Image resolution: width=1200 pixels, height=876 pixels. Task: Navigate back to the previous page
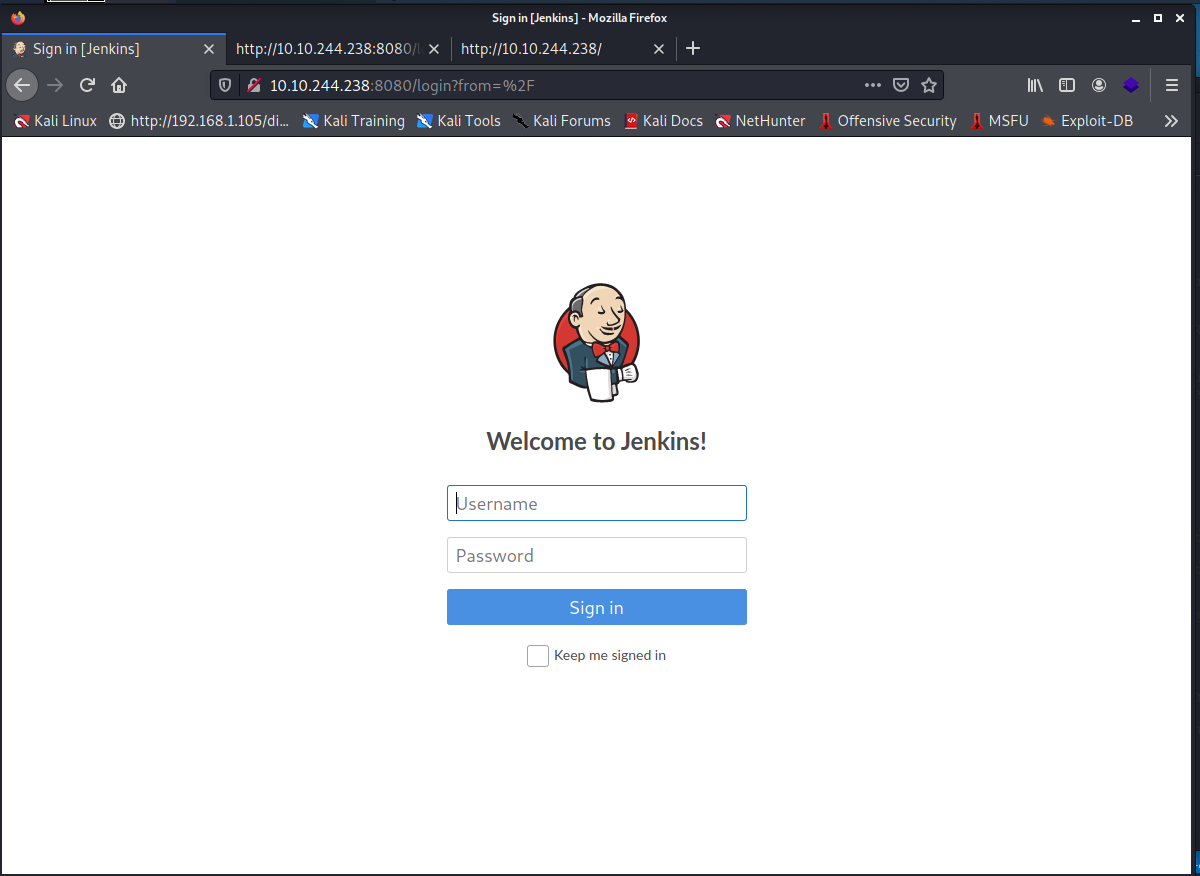[22, 85]
